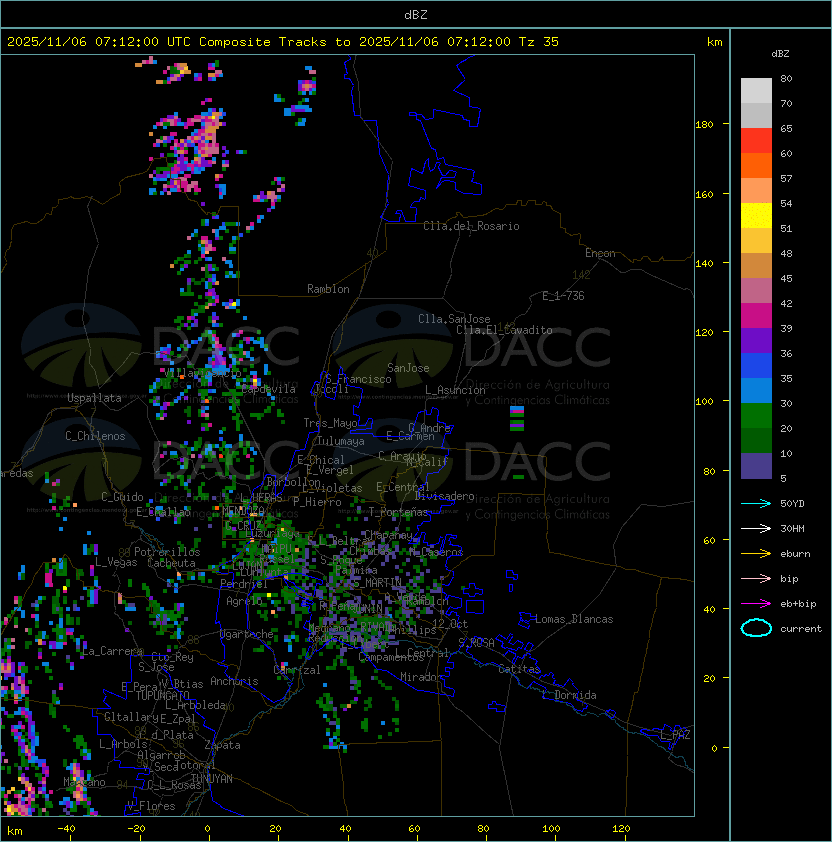Click the '-20' km tick on bottom axis
832x842 pixels.
(136, 829)
